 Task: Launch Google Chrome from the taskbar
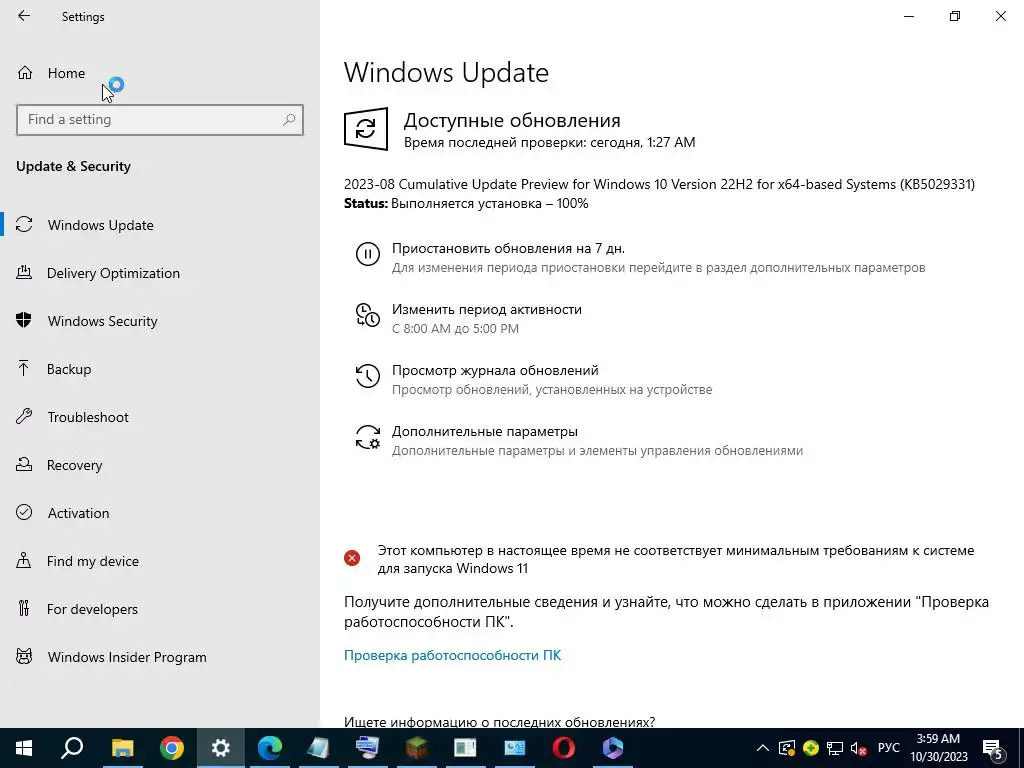pos(172,748)
